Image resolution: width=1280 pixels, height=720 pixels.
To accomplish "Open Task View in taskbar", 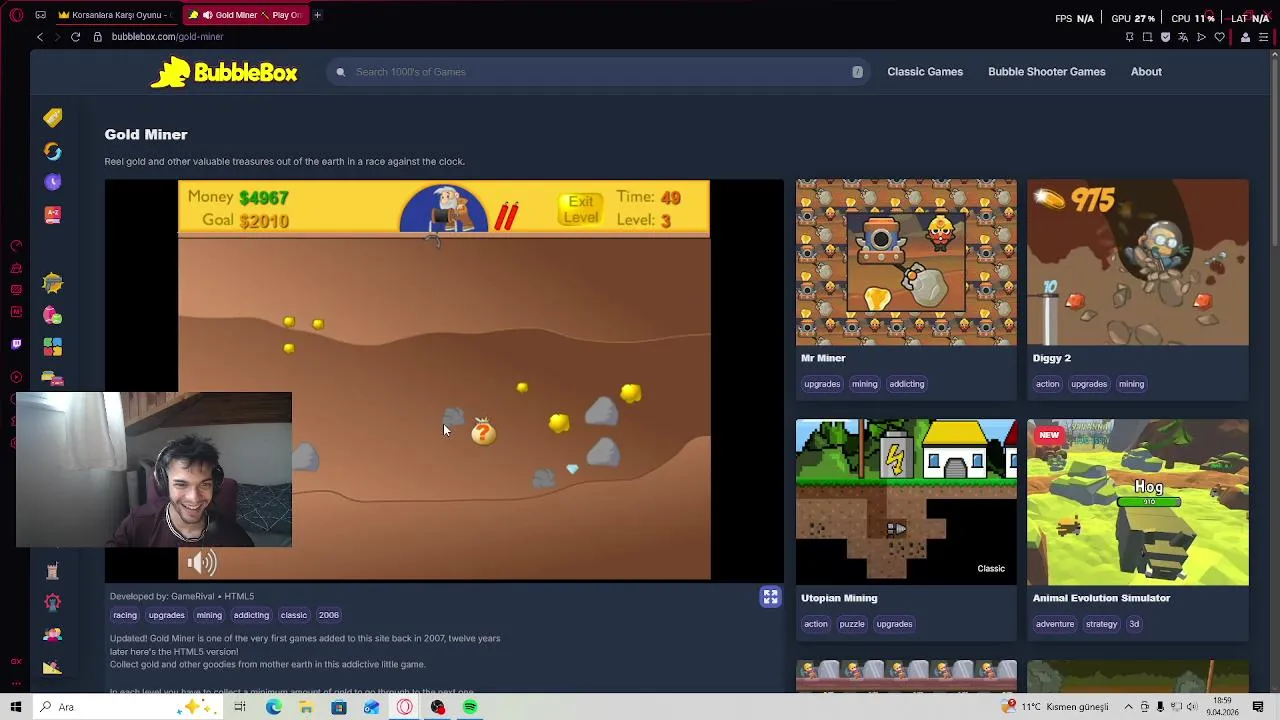I will click(x=240, y=707).
